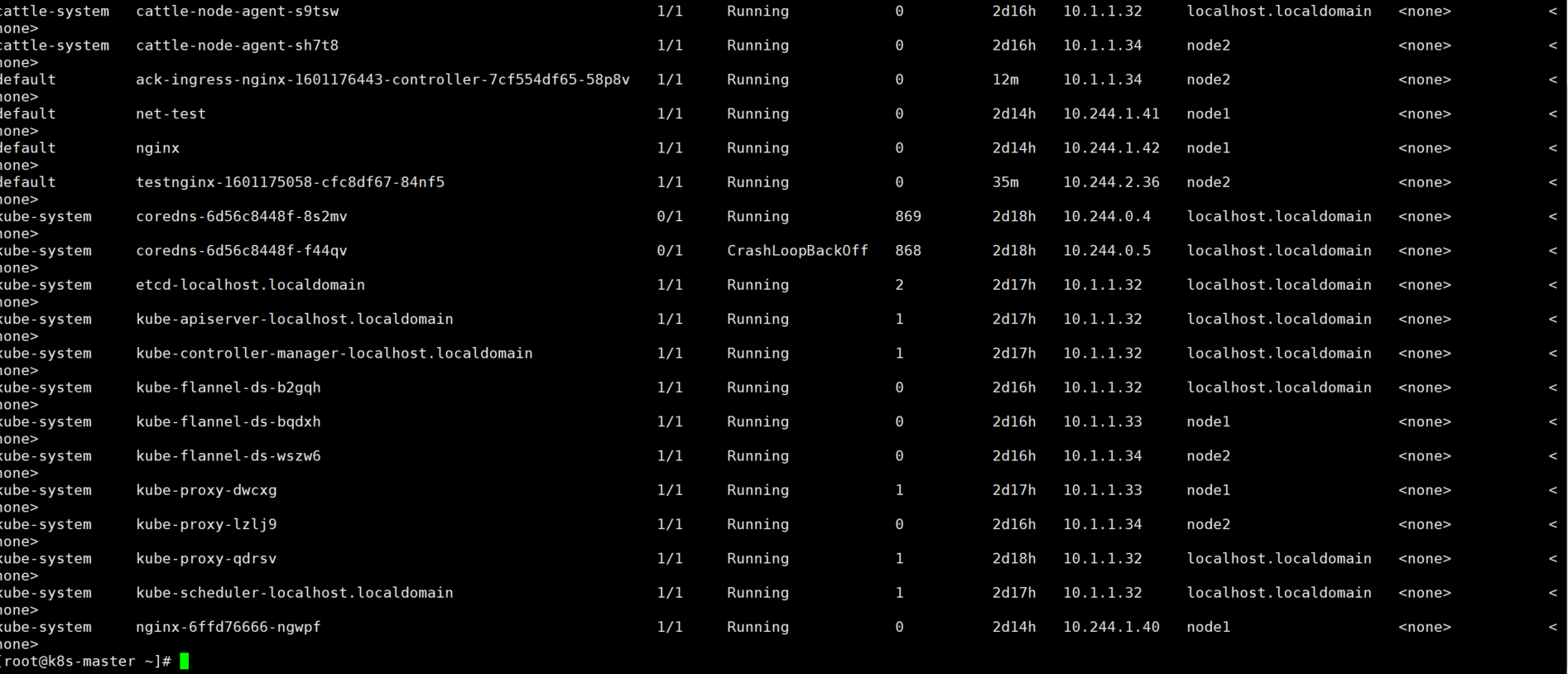The height and width of the screenshot is (674, 1568).
Task: Select the pod IP 10.244.0.5
Action: coord(1107,251)
